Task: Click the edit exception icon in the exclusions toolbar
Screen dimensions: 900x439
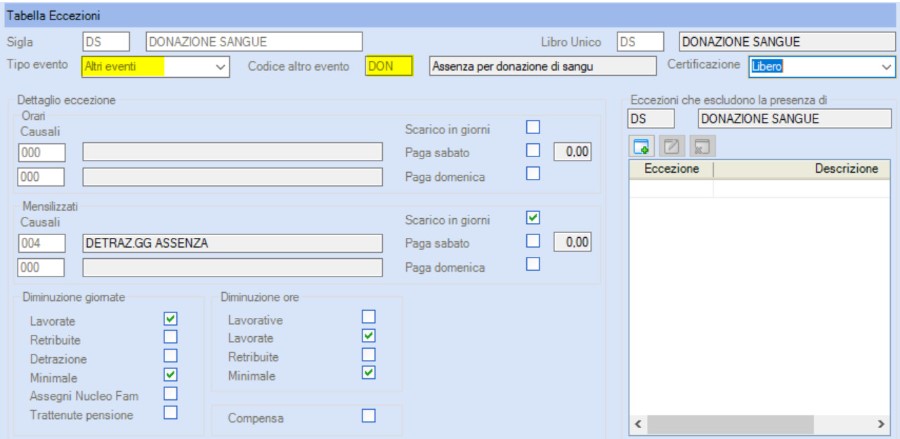Action: pyautogui.click(x=672, y=146)
